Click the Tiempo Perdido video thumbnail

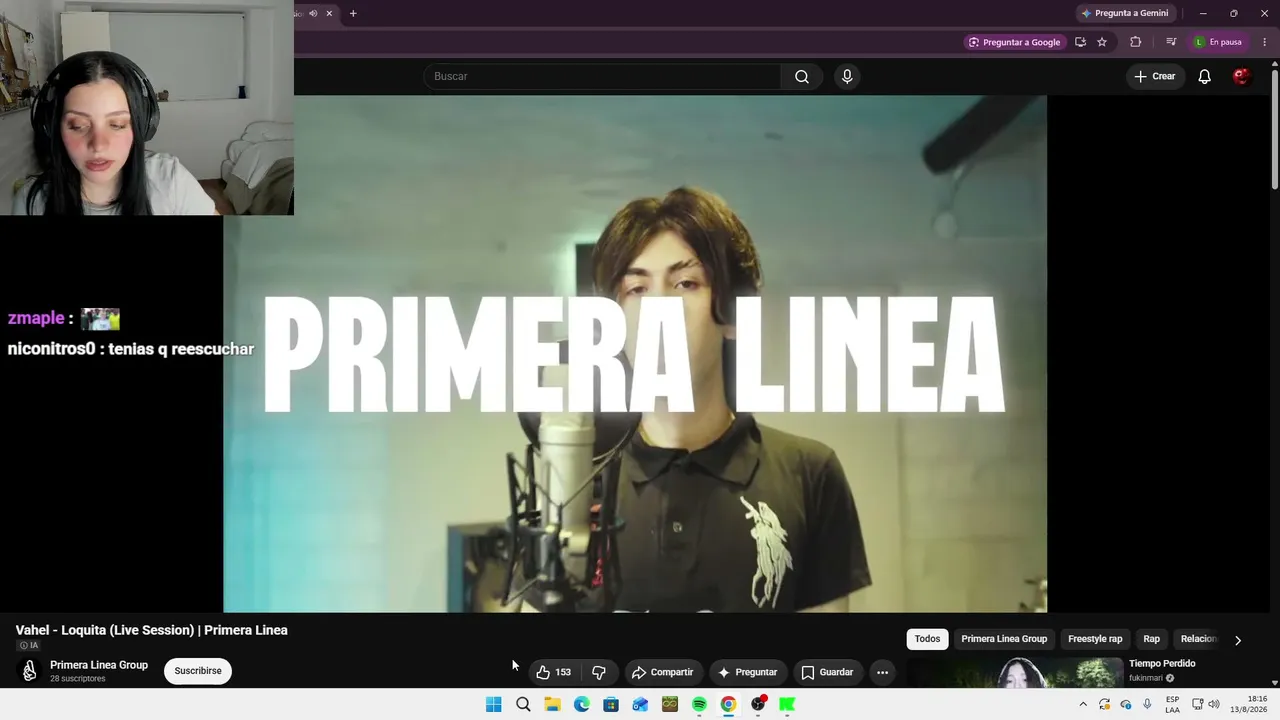click(x=1014, y=672)
